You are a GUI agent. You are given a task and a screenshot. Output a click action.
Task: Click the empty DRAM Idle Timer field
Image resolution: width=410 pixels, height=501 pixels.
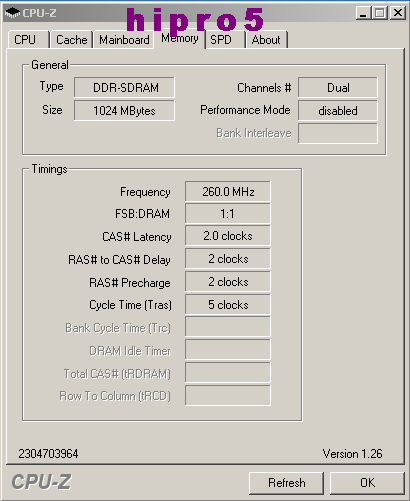pyautogui.click(x=228, y=350)
